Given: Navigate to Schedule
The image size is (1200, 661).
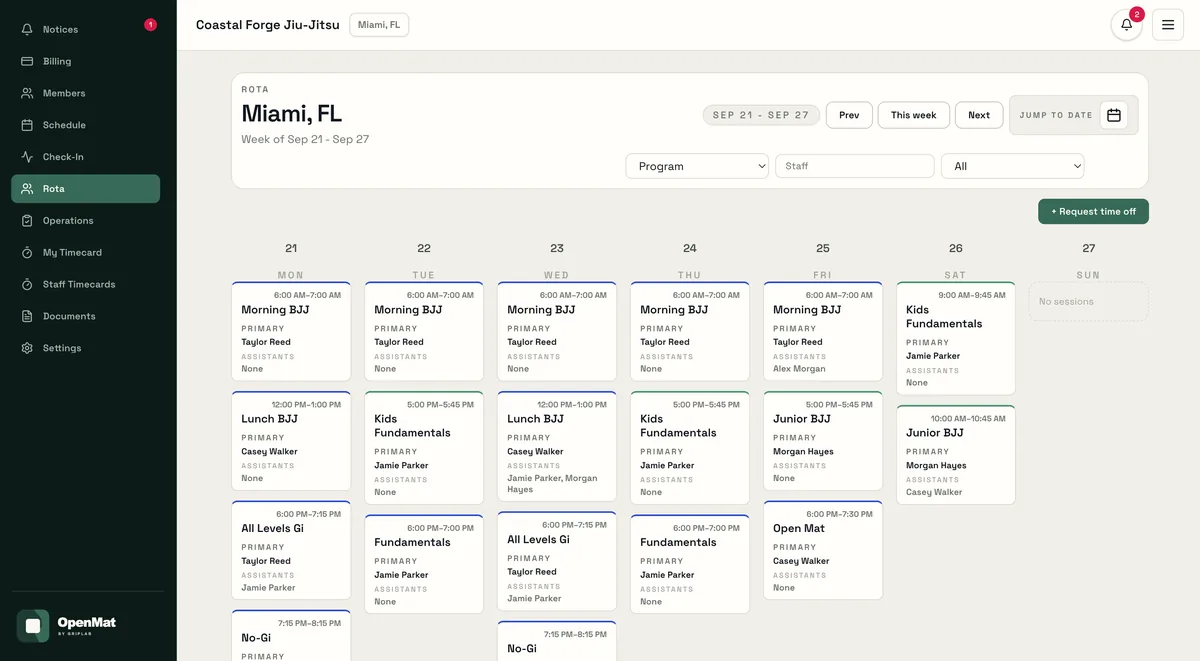Looking at the screenshot, I should [x=86, y=125].
